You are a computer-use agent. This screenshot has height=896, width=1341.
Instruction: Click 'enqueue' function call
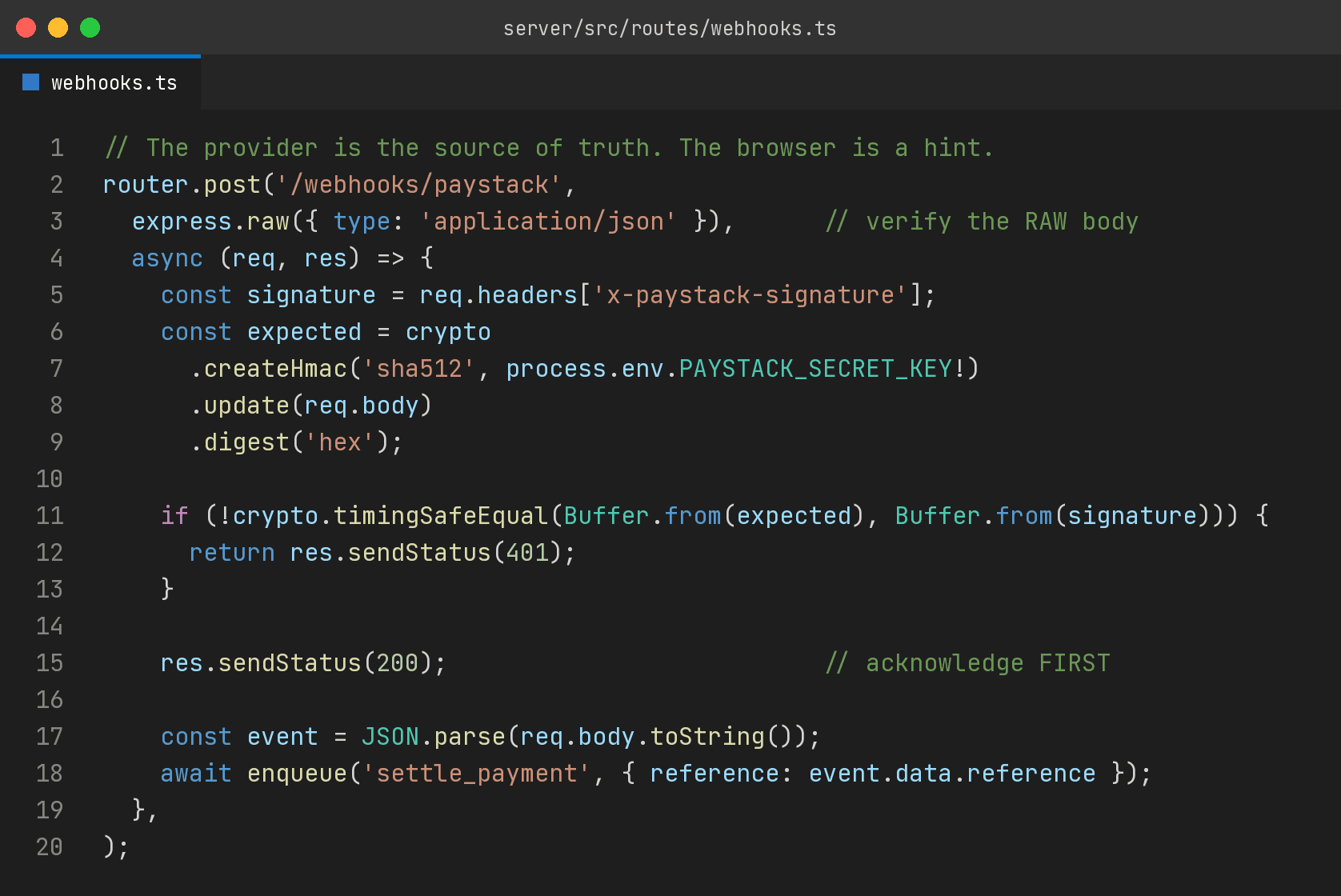pos(297,774)
